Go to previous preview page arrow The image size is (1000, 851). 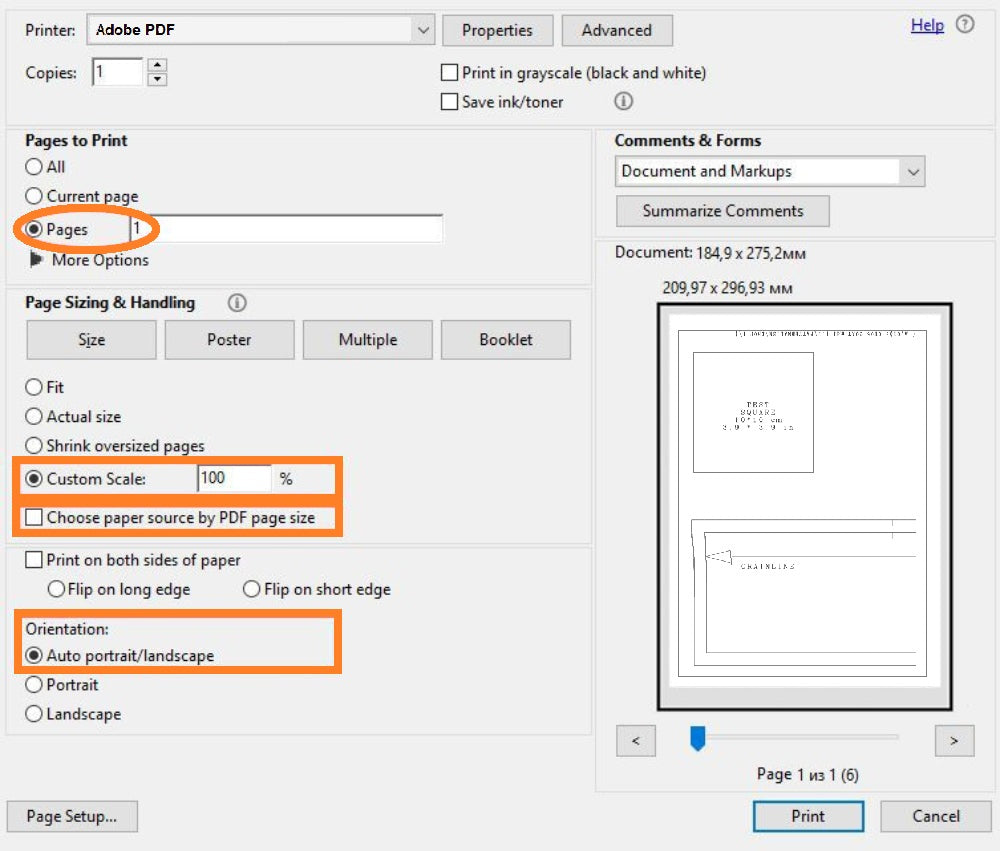tap(636, 741)
